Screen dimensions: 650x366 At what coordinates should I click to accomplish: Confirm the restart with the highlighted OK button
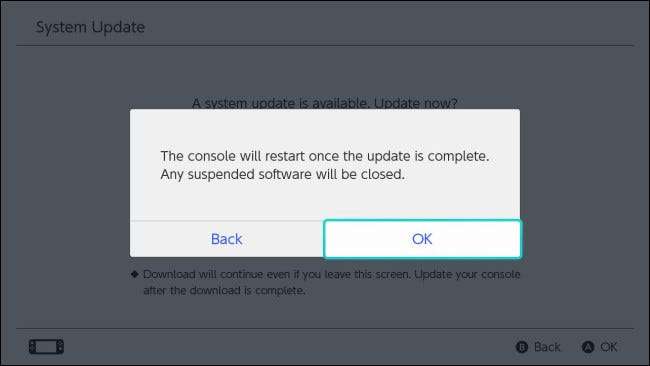pos(422,239)
